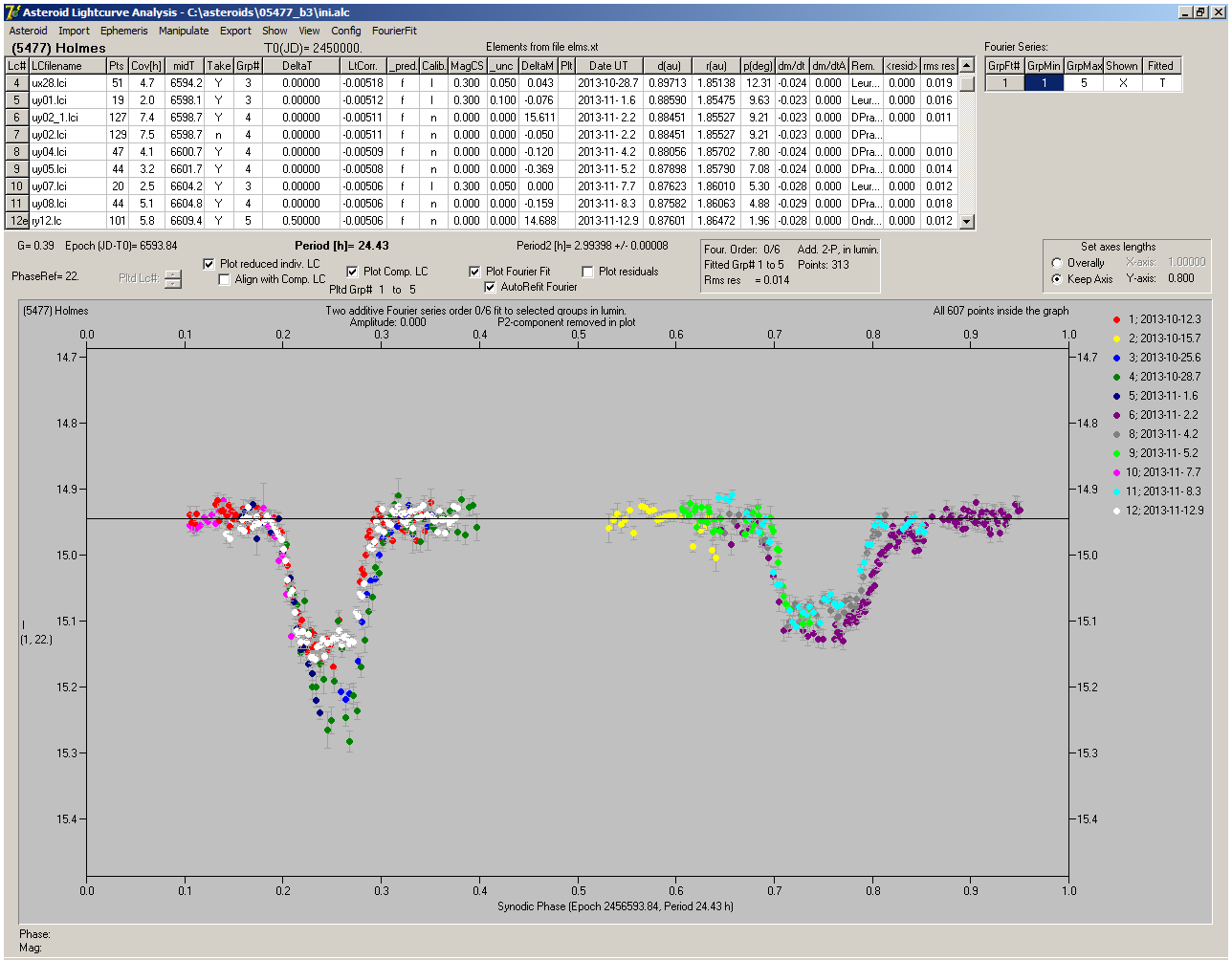Click white legend dot for 2013-11-12.9

pyautogui.click(x=1117, y=511)
